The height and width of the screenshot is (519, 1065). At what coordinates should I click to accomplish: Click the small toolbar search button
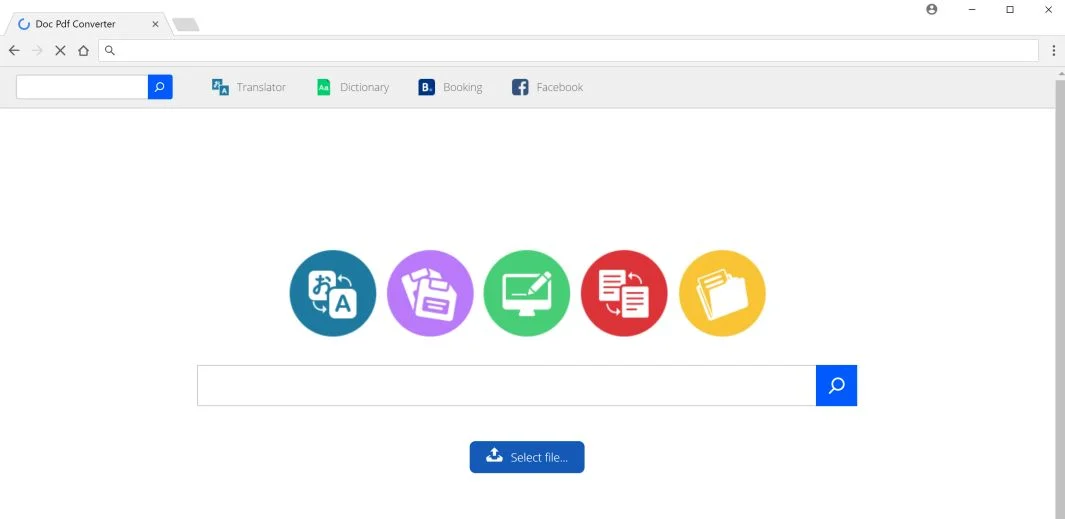point(160,87)
